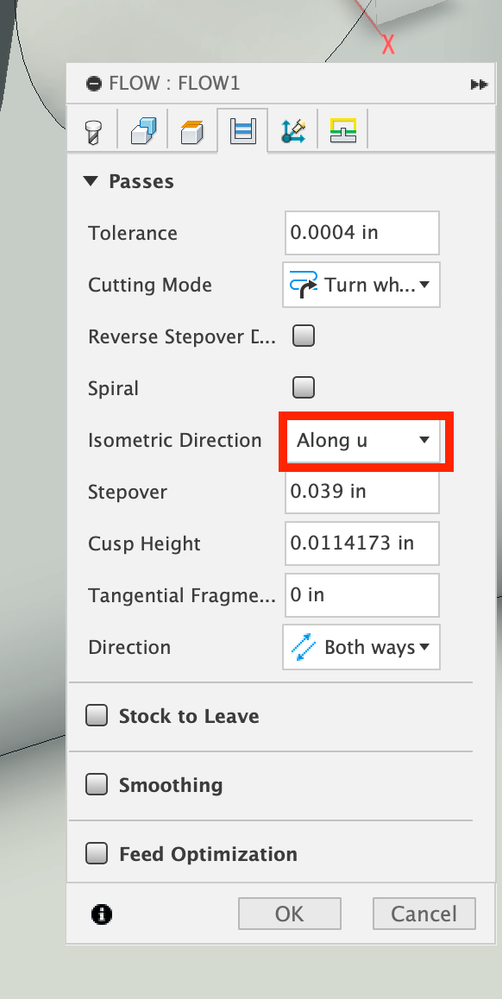This screenshot has height=999, width=502.
Task: Click the Smoothing label
Action: click(x=171, y=785)
